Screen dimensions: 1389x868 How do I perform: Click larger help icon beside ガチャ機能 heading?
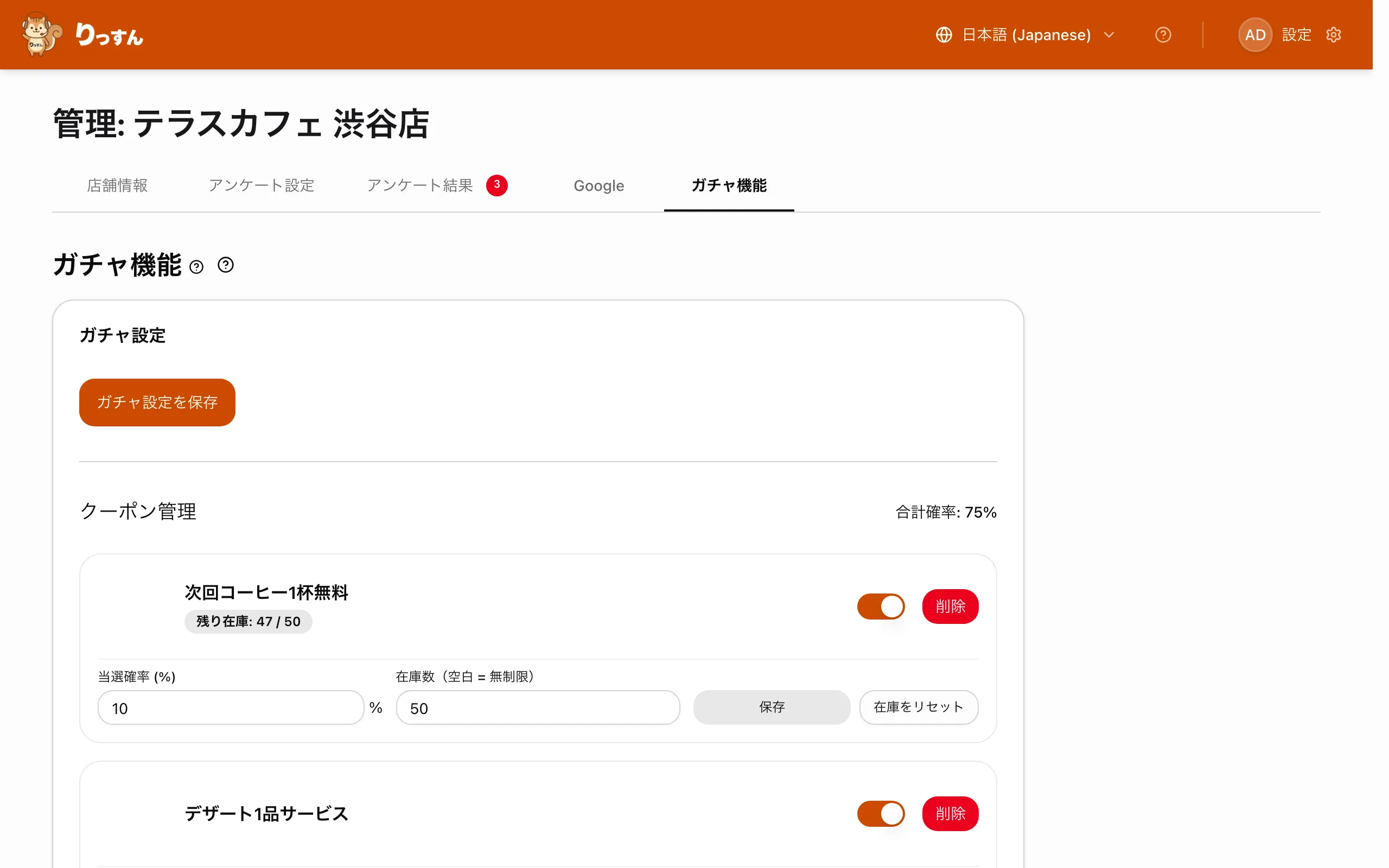click(x=226, y=265)
